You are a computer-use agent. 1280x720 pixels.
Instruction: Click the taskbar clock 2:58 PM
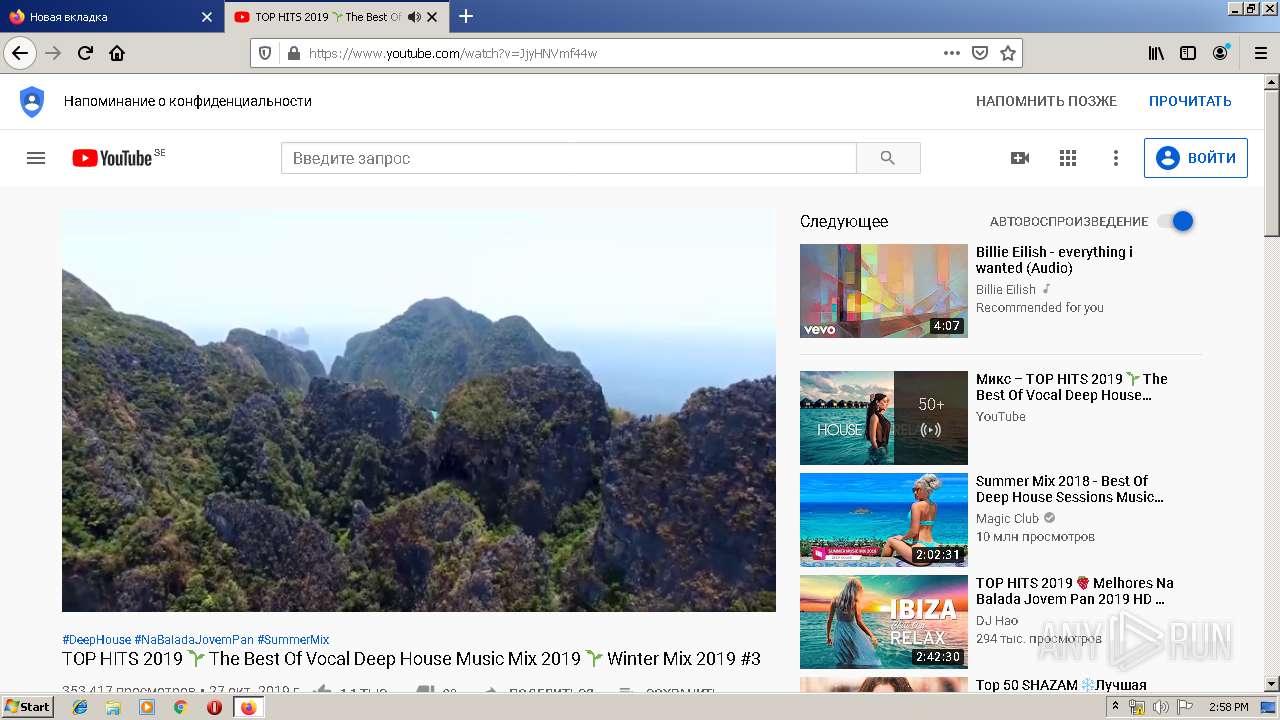[1229, 707]
